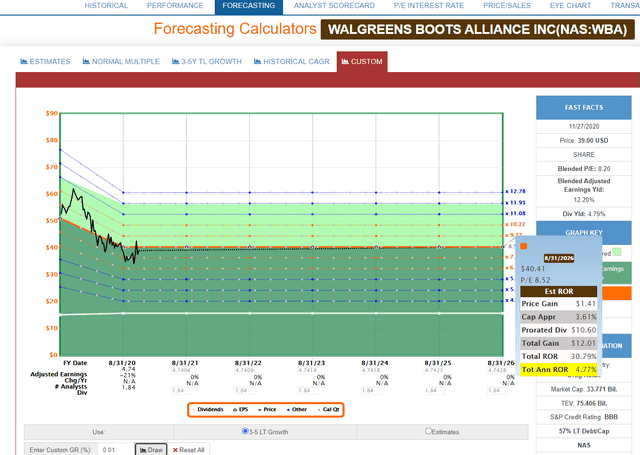Image resolution: width=640 pixels, height=455 pixels.
Task: Toggle Dividends series in chart legend
Action: click(208, 409)
